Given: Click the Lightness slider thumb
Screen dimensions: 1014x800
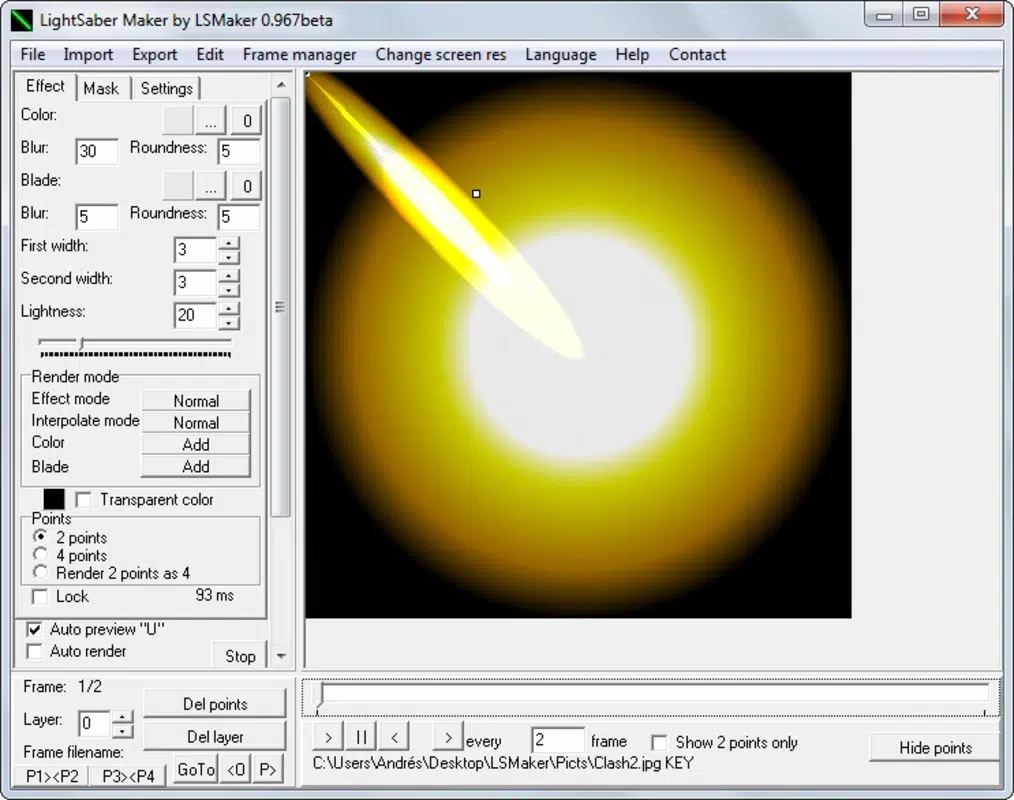Looking at the screenshot, I should pyautogui.click(x=81, y=343).
